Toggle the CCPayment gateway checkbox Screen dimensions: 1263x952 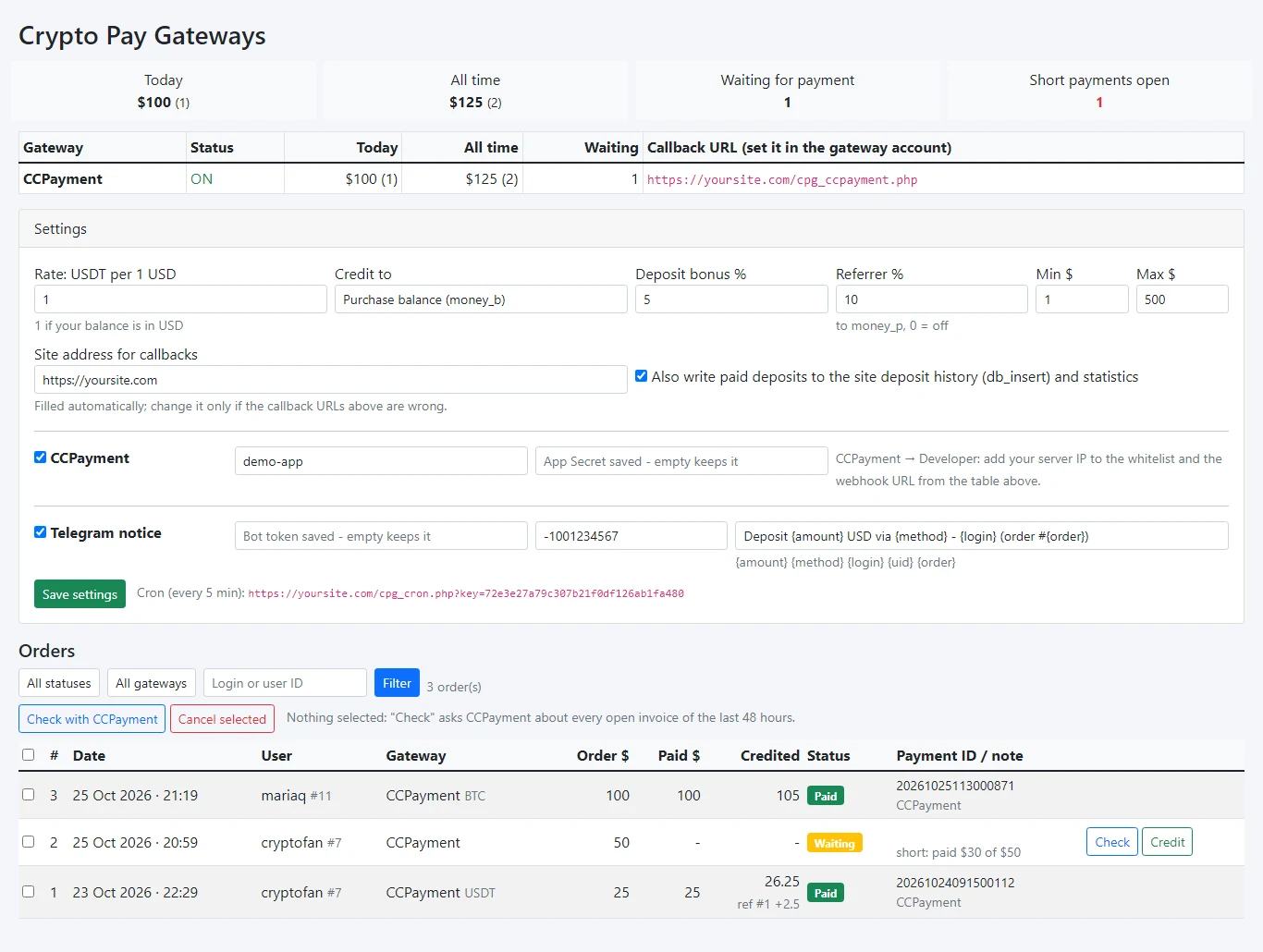click(41, 458)
